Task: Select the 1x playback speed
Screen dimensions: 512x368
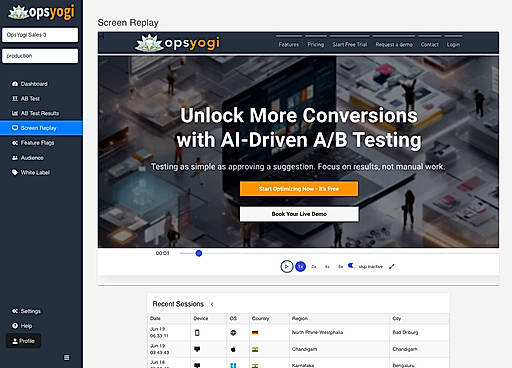Action: click(x=300, y=267)
